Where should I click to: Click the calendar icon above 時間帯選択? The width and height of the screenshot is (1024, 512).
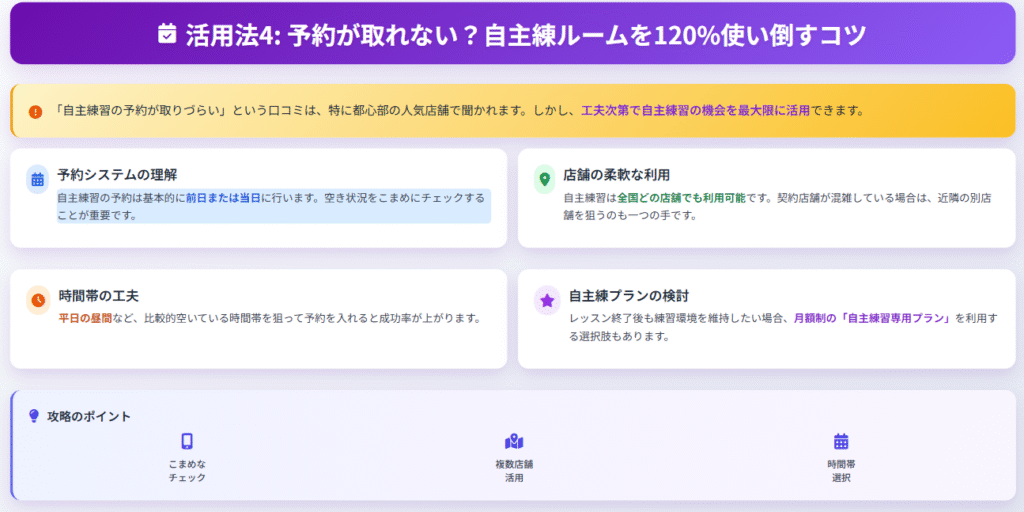pyautogui.click(x=841, y=441)
